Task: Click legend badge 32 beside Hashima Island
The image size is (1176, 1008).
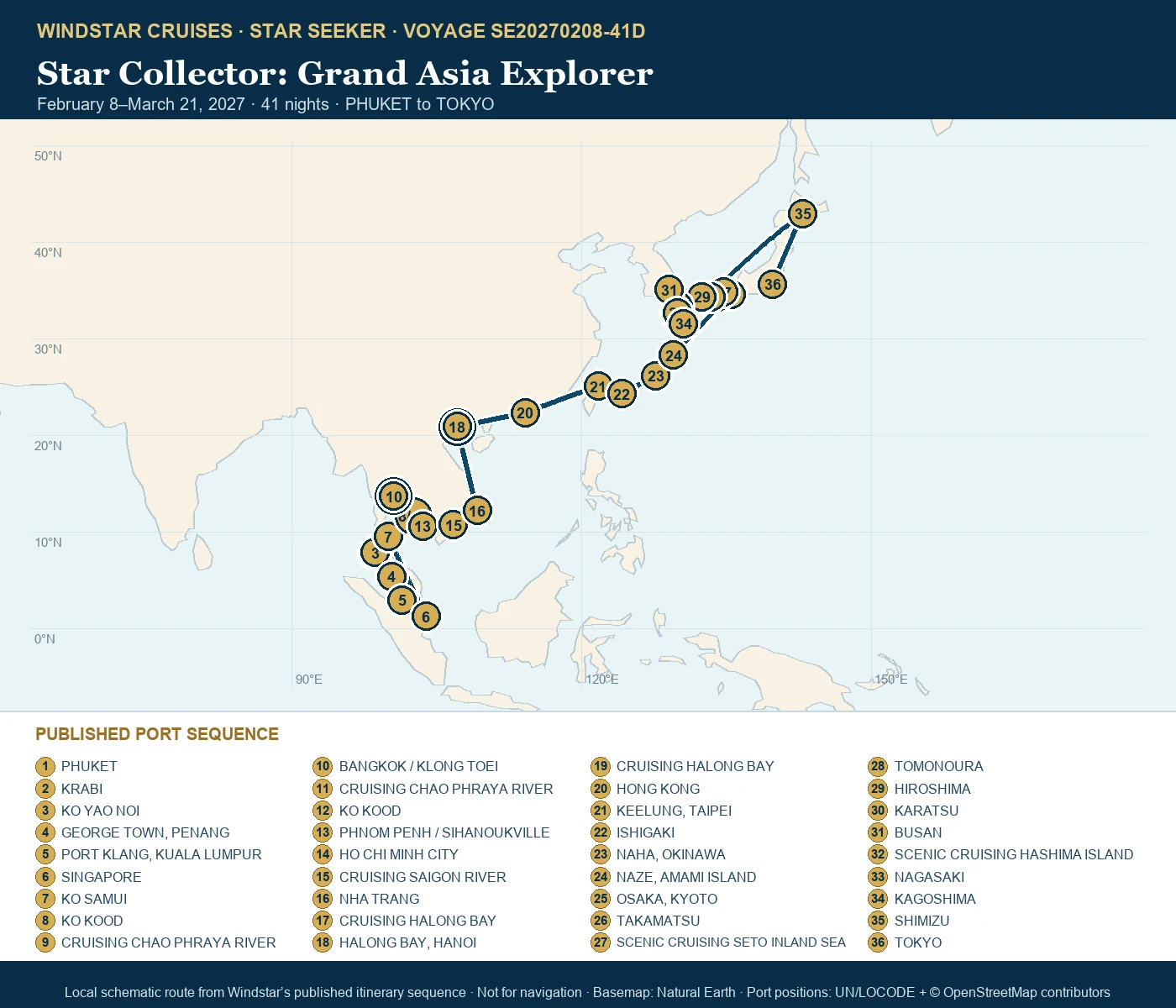Action: click(x=878, y=854)
